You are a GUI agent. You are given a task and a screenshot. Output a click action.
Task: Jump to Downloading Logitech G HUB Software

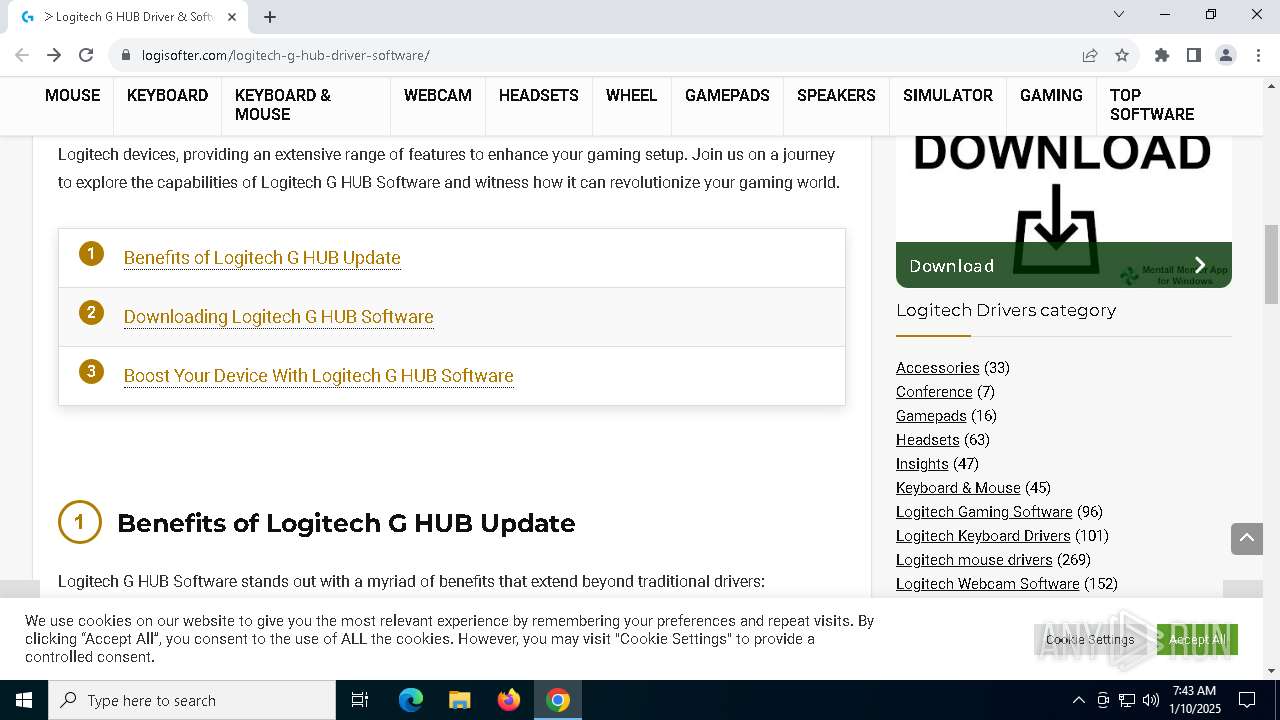[x=278, y=317]
